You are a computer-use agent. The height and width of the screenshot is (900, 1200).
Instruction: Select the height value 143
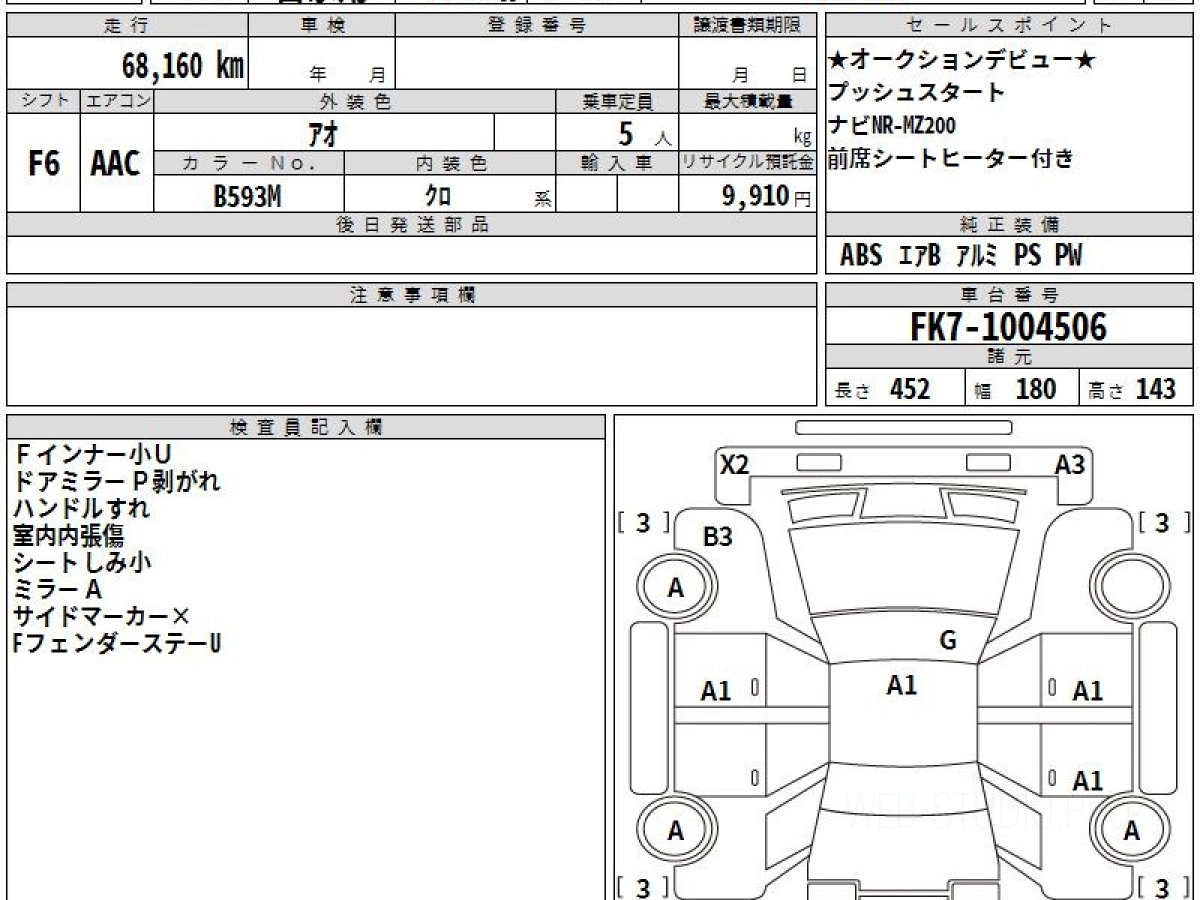(x=1156, y=389)
